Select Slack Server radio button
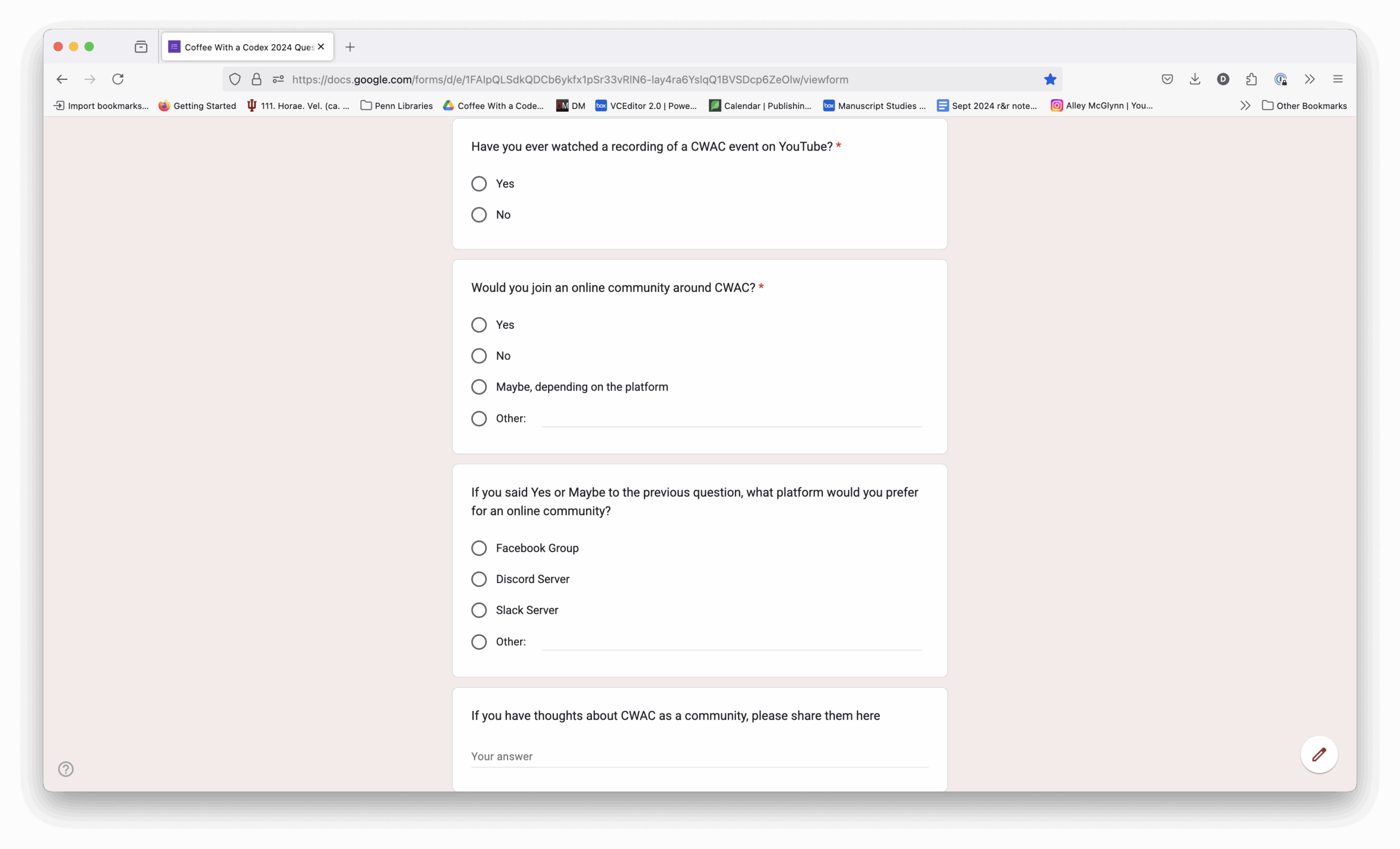The height and width of the screenshot is (849, 1400). pos(479,610)
